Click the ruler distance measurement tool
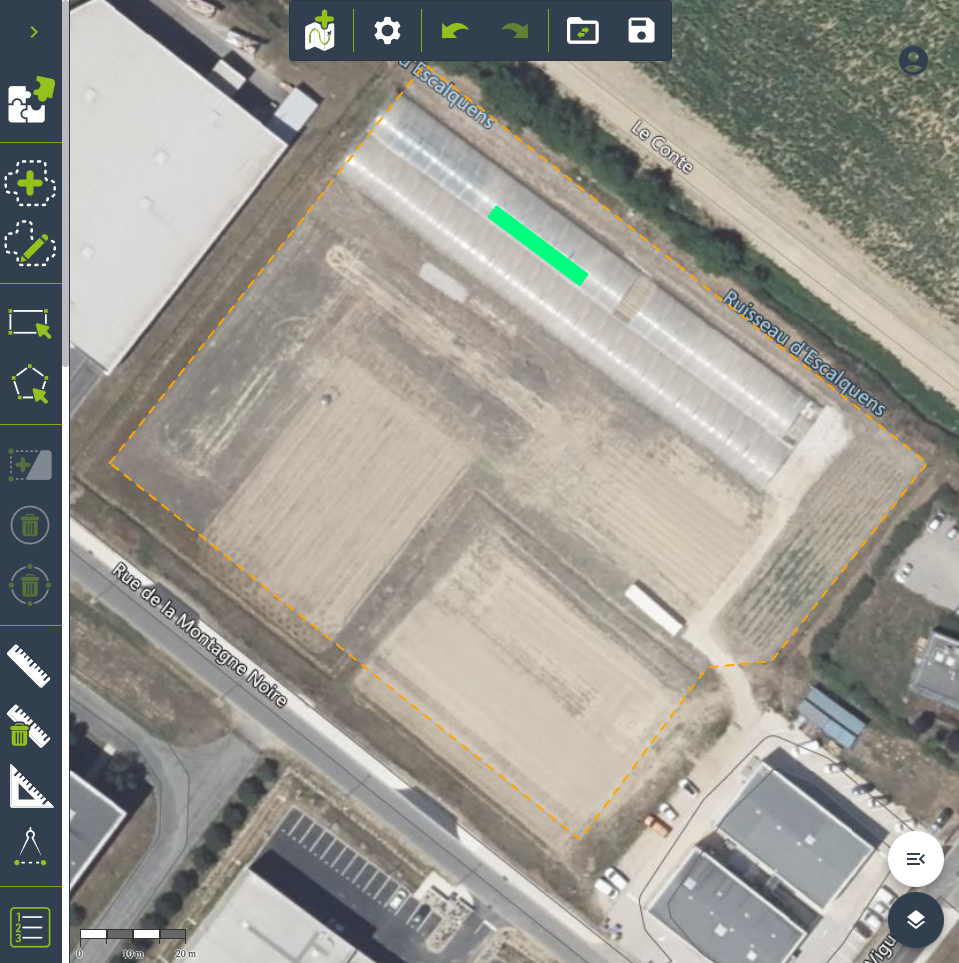This screenshot has width=959, height=963. click(30, 666)
